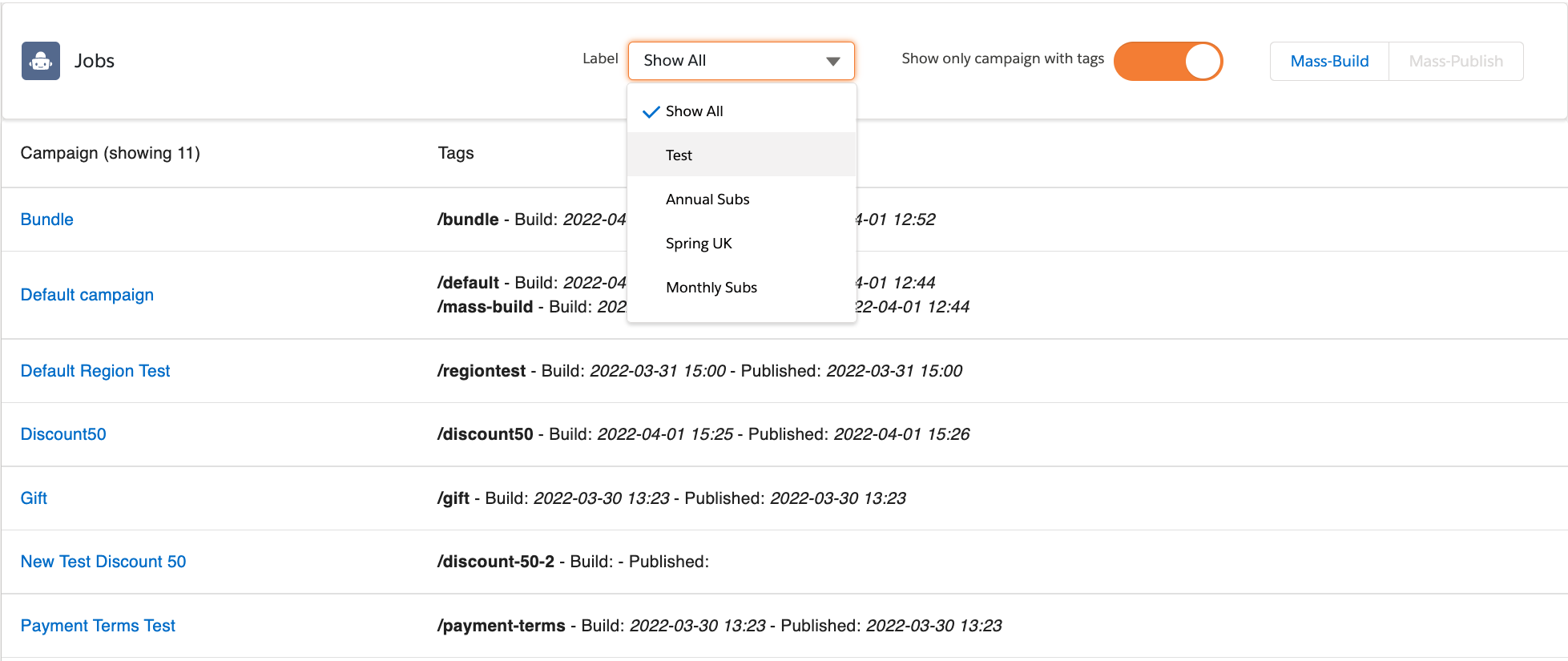Click the /regiontest tag text
The image size is (1568, 661).
[482, 371]
